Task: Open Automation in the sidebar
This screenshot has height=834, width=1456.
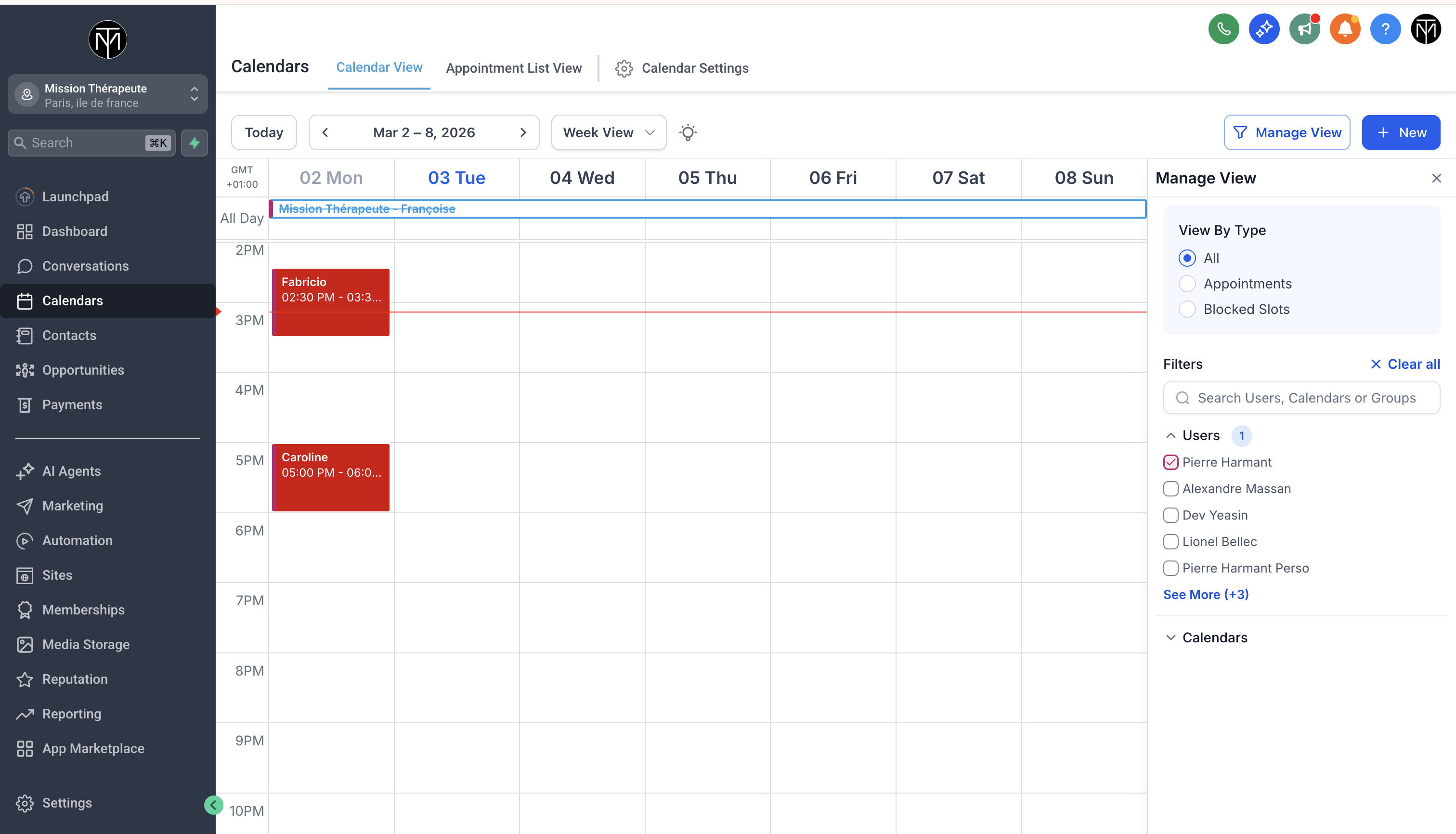Action: 108,540
